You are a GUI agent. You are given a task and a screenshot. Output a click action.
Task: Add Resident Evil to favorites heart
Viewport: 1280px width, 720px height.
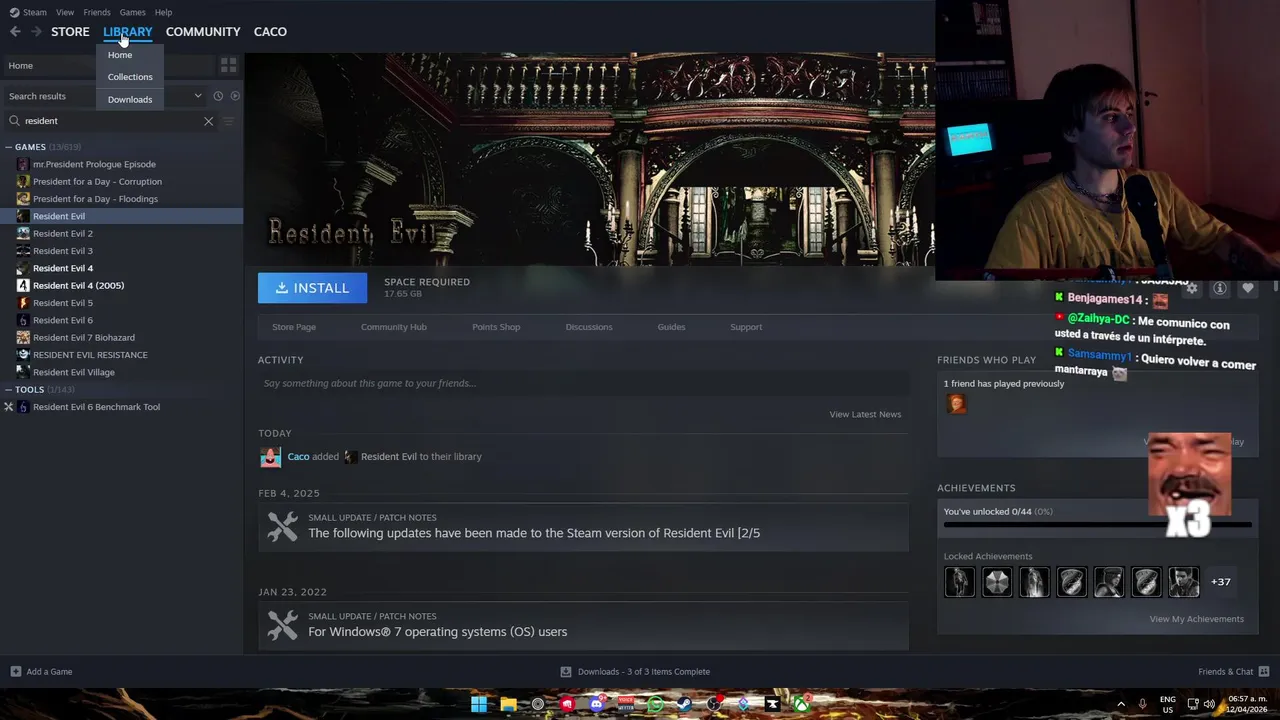tap(1247, 288)
